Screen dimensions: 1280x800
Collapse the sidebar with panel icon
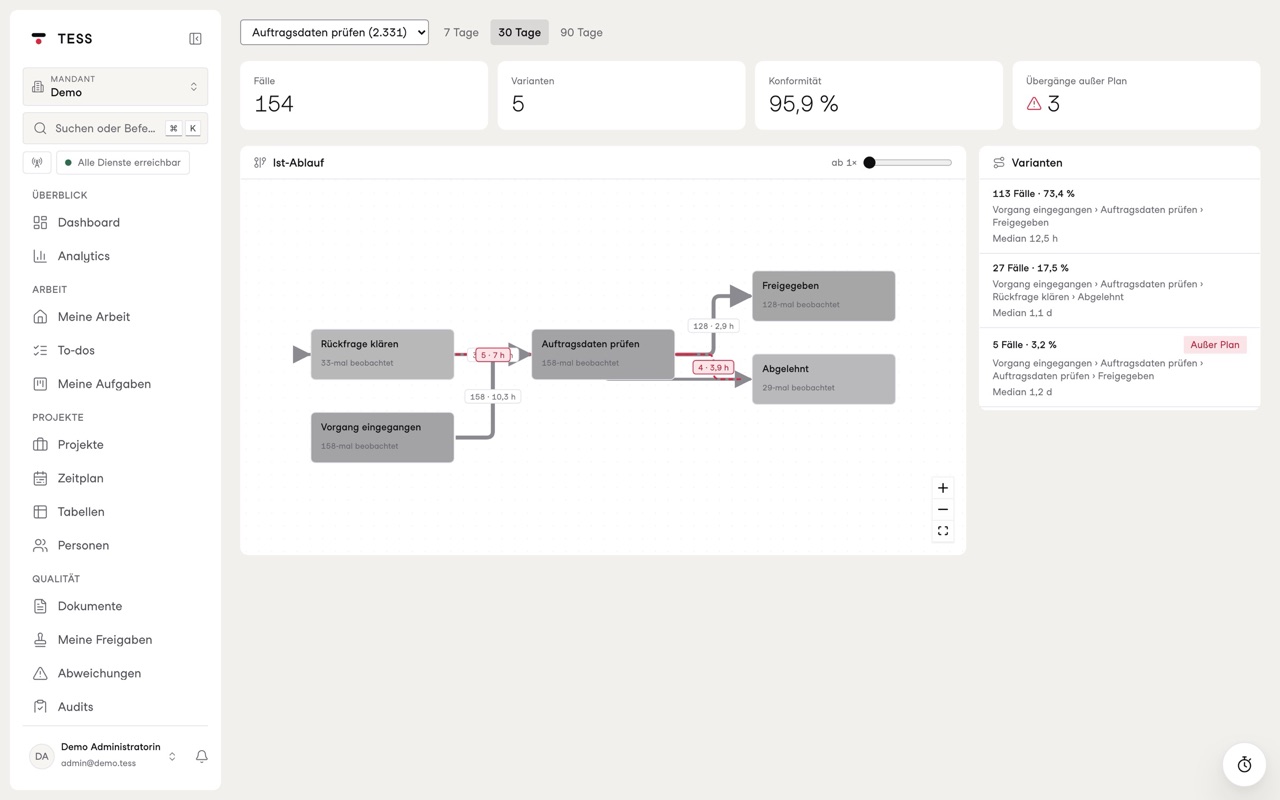(x=195, y=39)
